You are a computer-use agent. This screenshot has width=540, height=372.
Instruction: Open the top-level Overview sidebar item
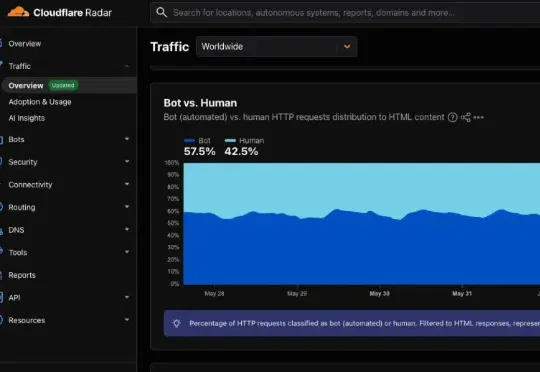(x=24, y=44)
